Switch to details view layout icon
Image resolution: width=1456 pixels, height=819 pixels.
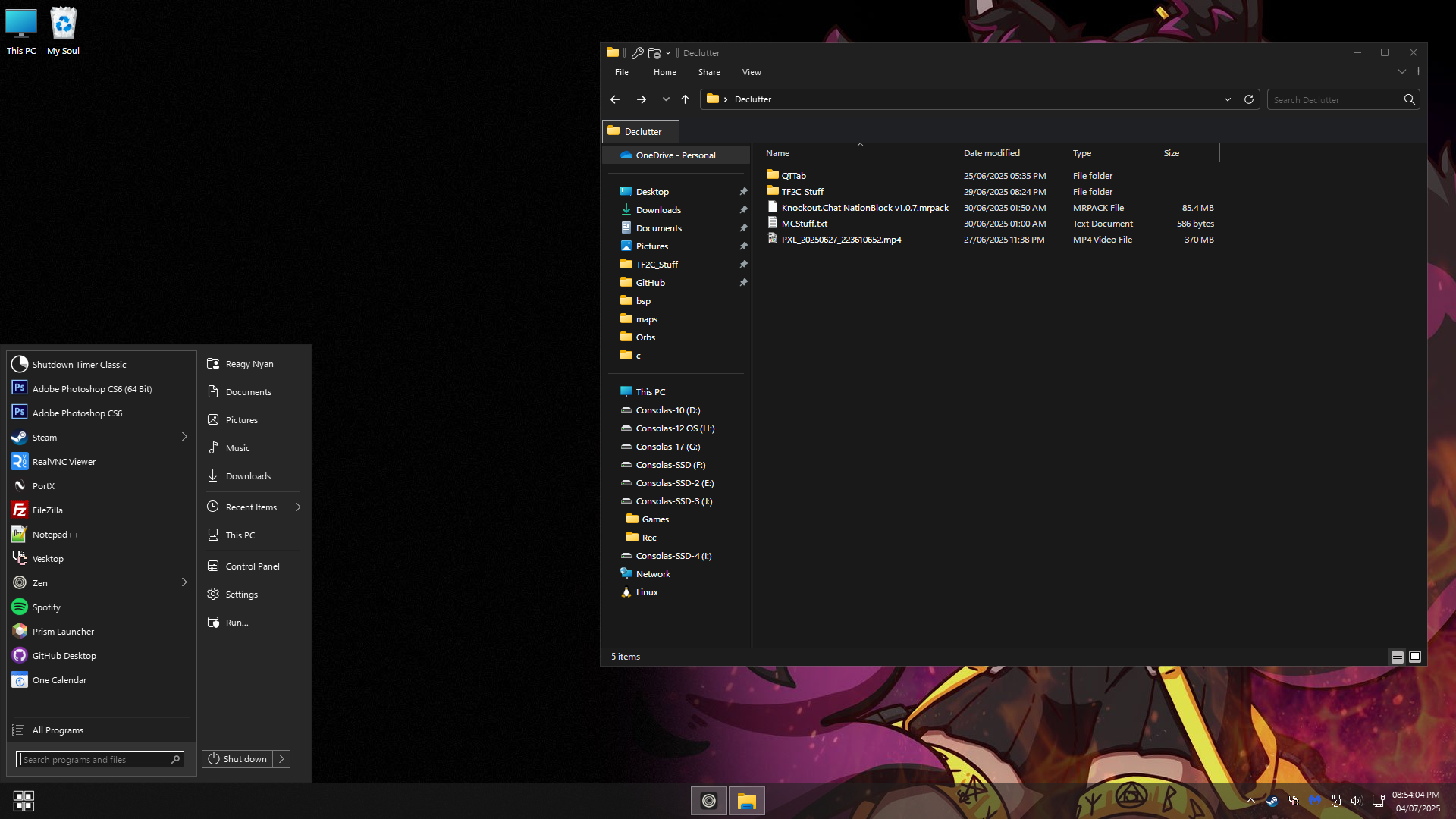1398,657
